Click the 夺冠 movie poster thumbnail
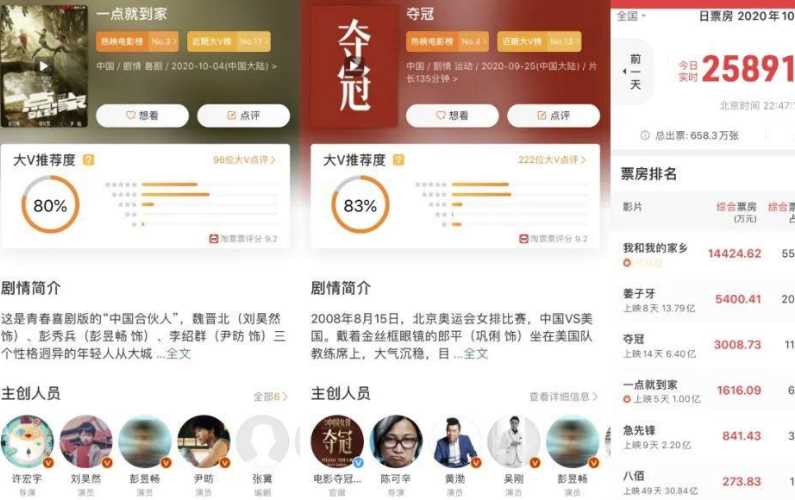 point(354,66)
